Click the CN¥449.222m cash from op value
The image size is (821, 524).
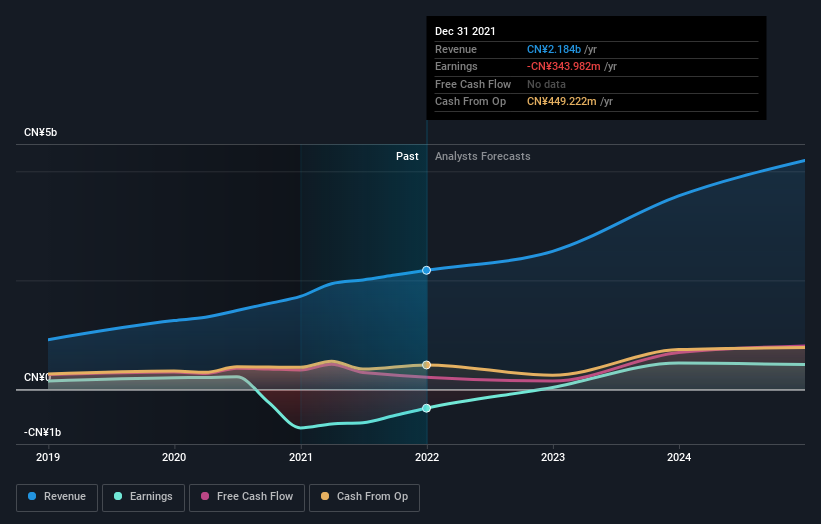561,102
